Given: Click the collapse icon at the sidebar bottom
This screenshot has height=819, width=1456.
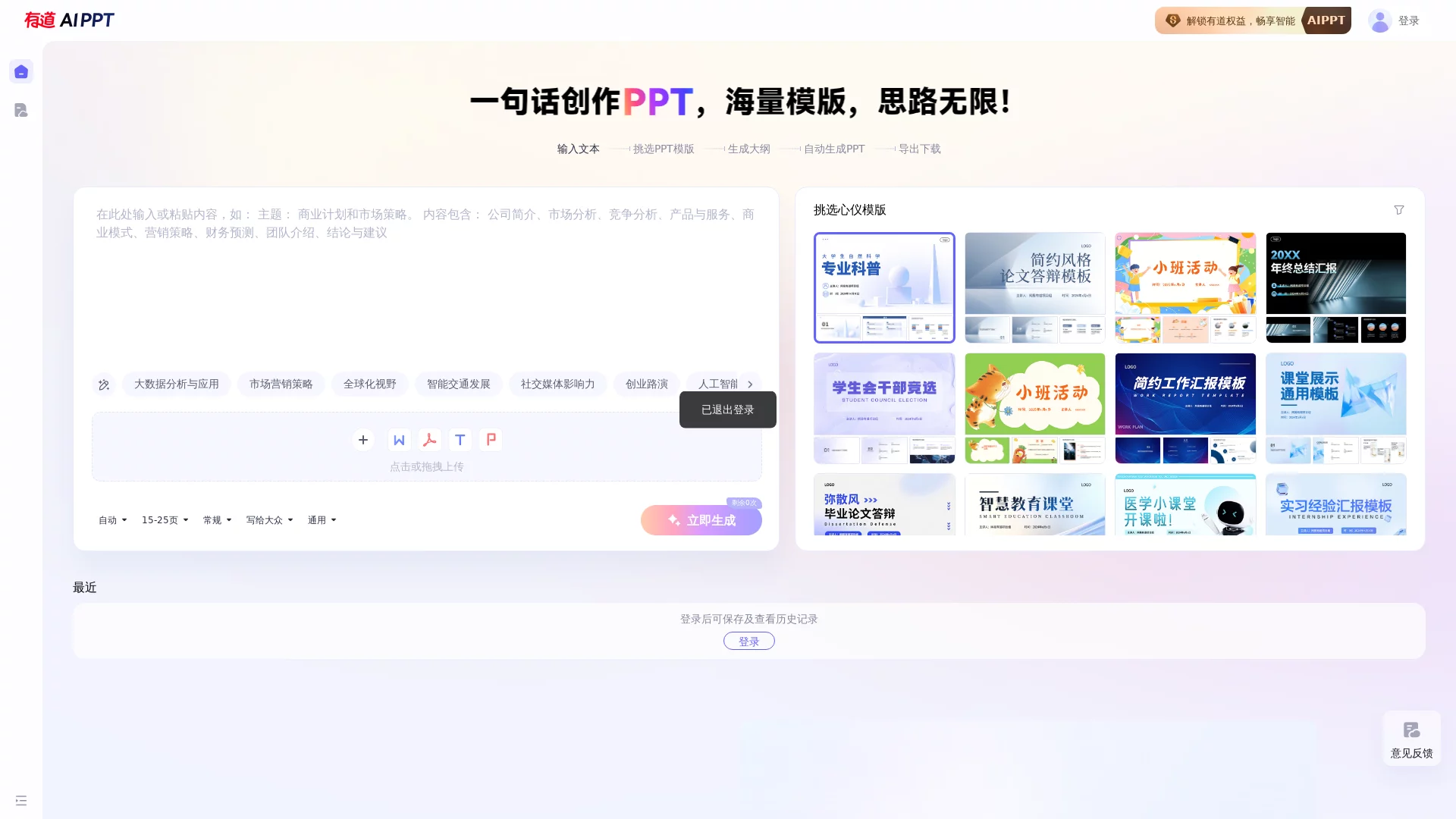Looking at the screenshot, I should (x=21, y=800).
